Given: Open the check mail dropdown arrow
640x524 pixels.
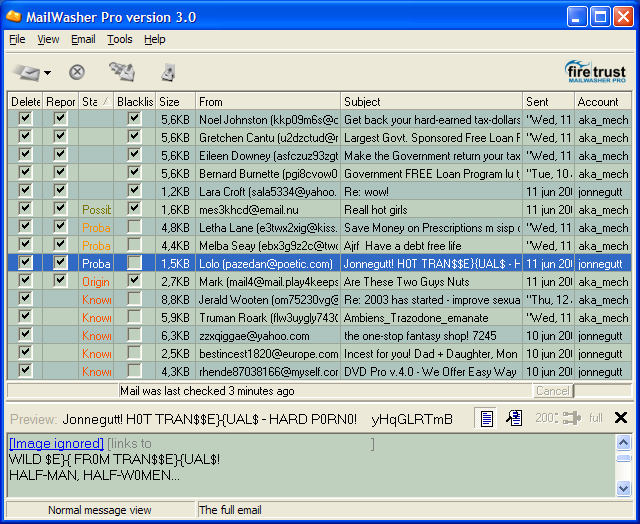Looking at the screenshot, I should click(47, 73).
